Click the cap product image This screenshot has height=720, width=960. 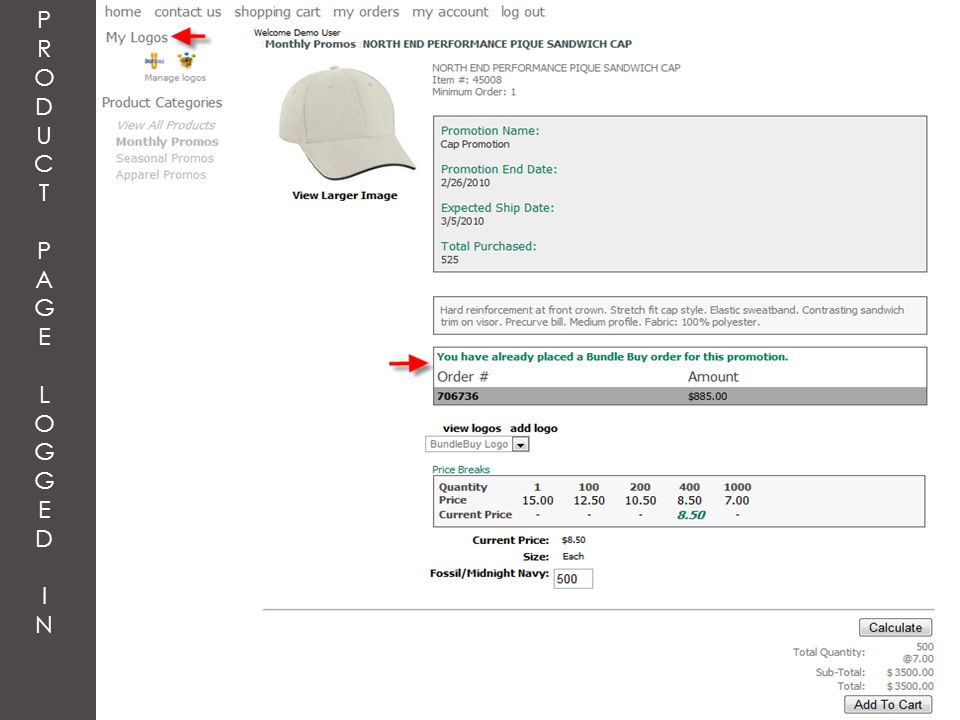point(346,122)
